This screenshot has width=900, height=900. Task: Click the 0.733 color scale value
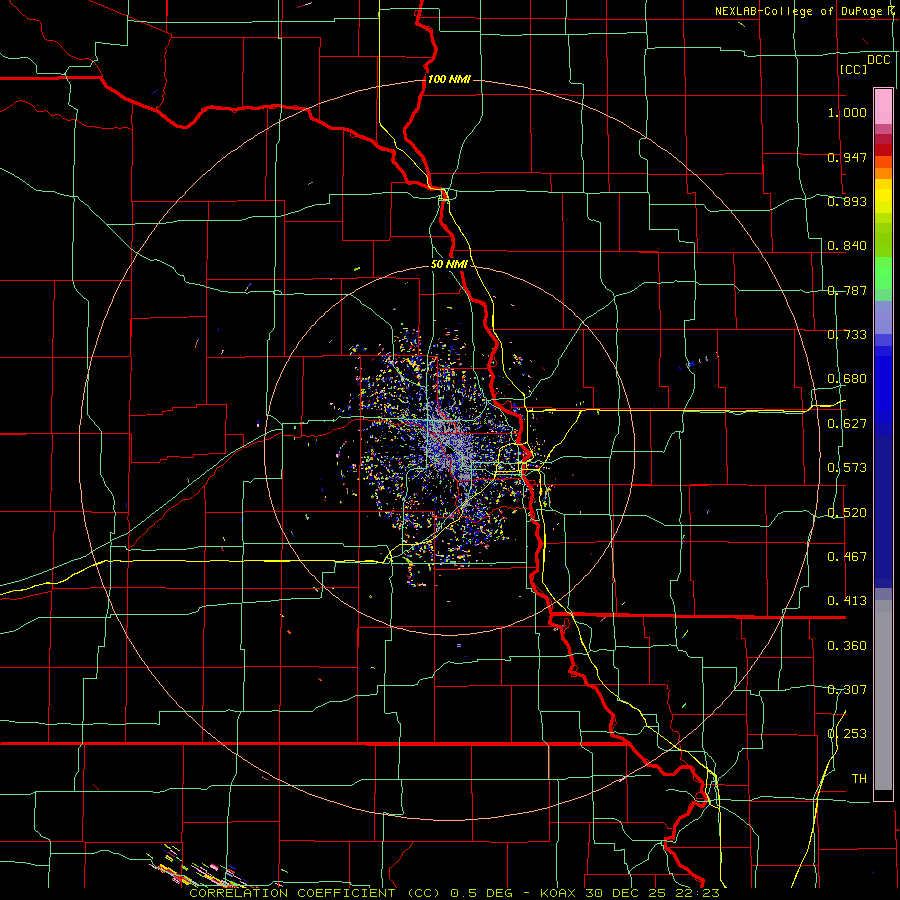coord(847,335)
